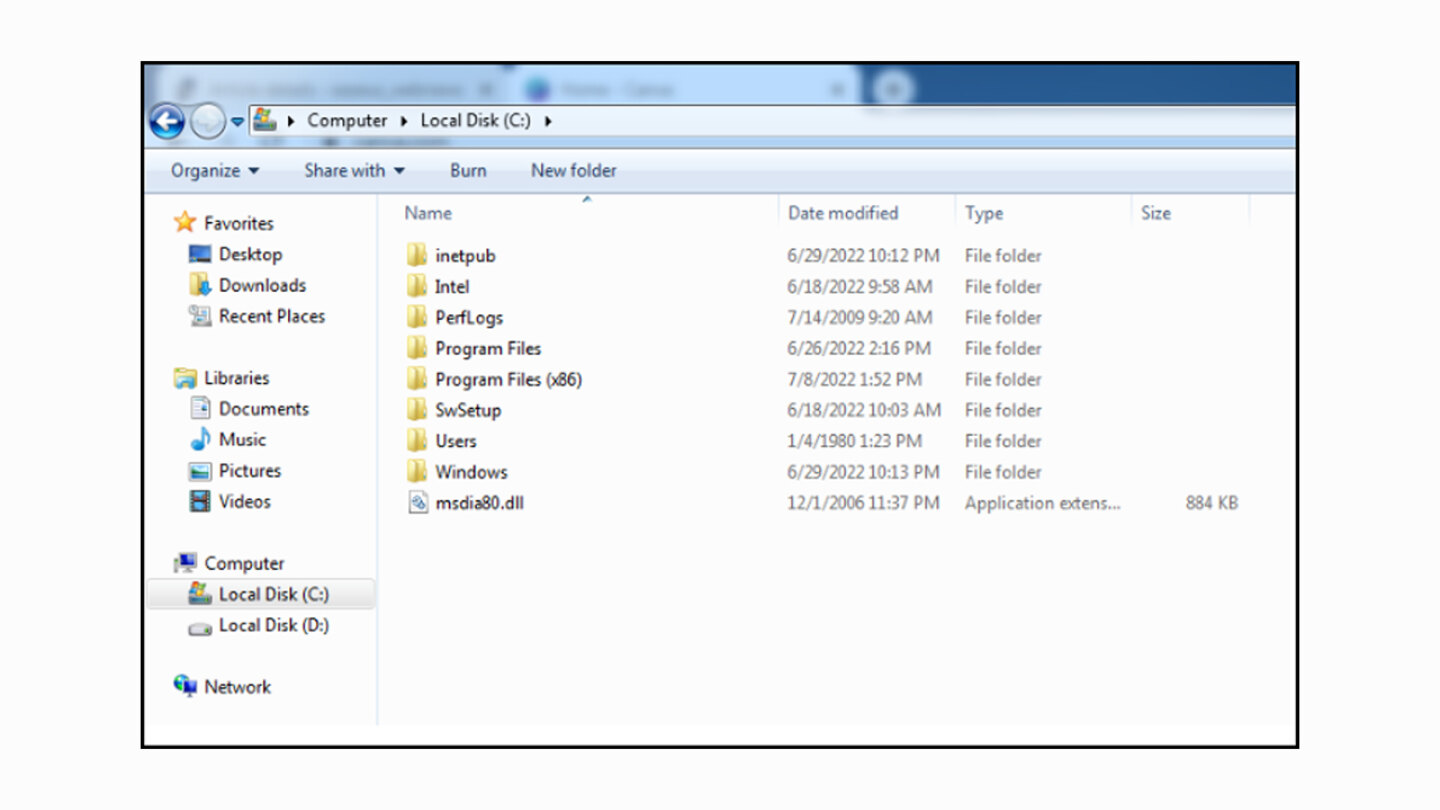Viewport: 1440px width, 810px height.
Task: Click the Back navigation arrow button
Action: pyautogui.click(x=167, y=122)
